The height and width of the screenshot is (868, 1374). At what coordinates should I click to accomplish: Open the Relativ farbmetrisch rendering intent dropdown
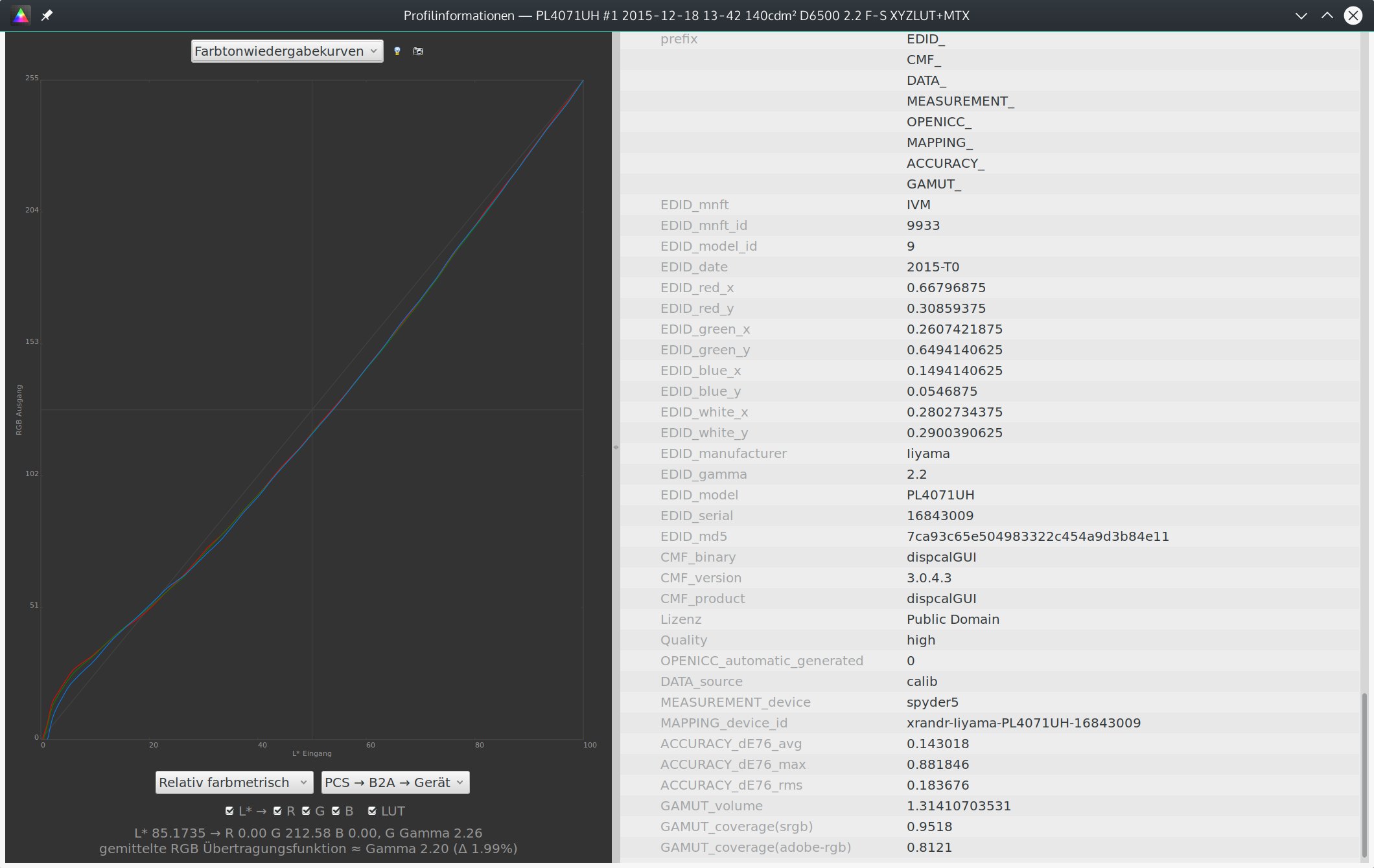tap(234, 782)
